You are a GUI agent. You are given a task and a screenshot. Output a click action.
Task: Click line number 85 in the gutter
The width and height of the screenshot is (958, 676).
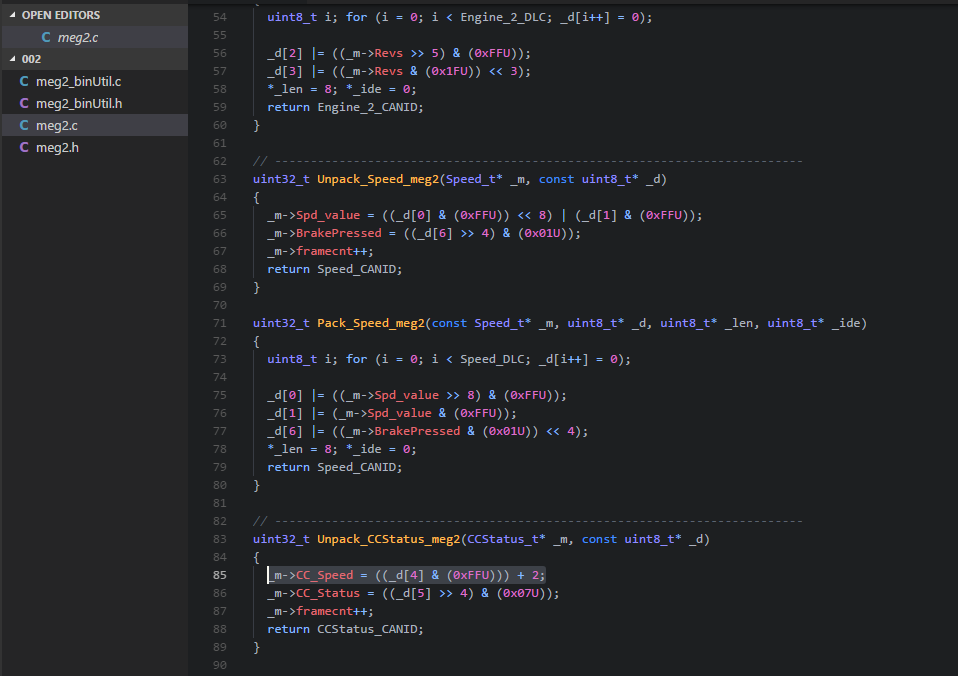click(219, 575)
